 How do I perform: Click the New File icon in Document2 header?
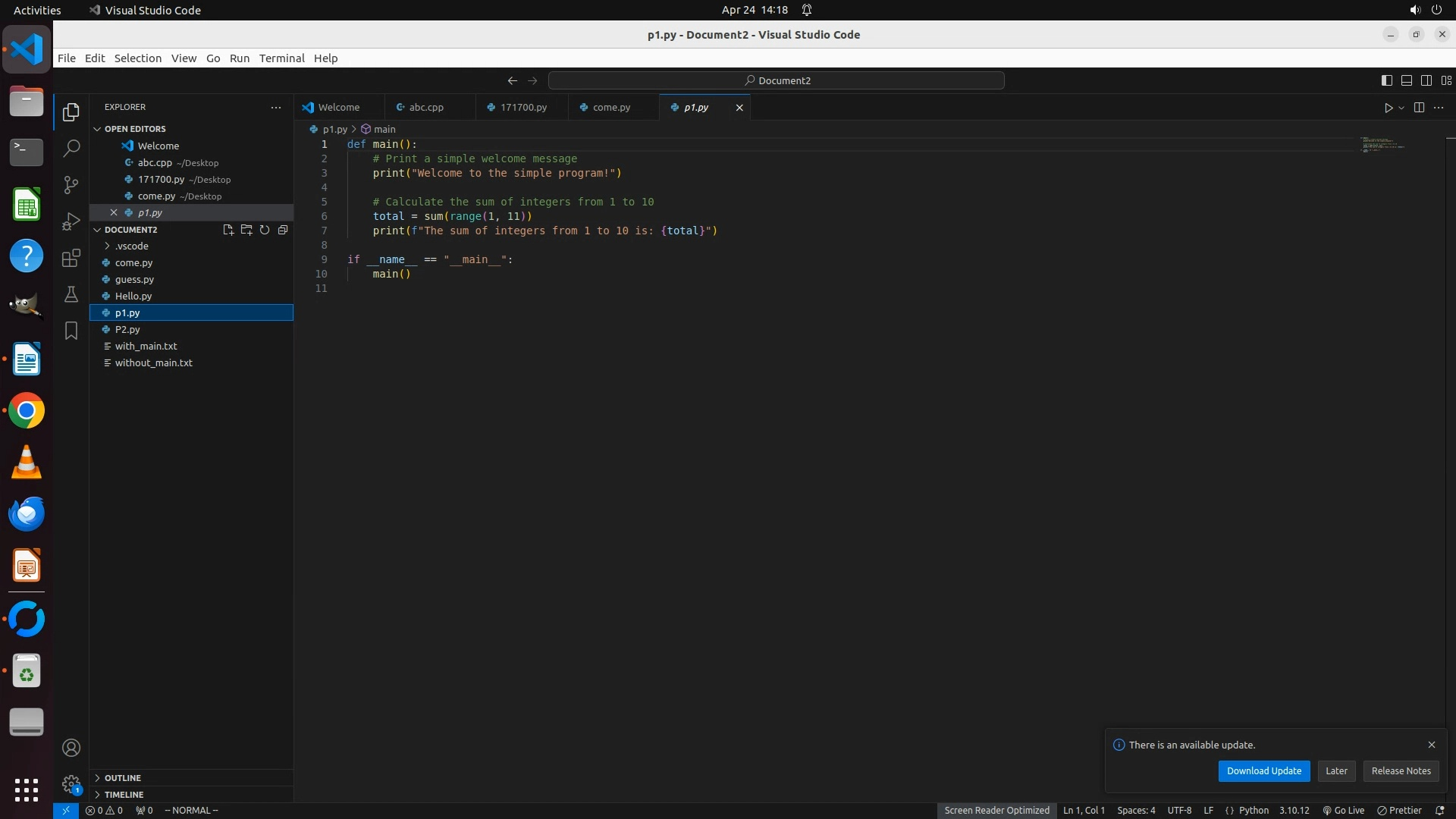pos(227,230)
